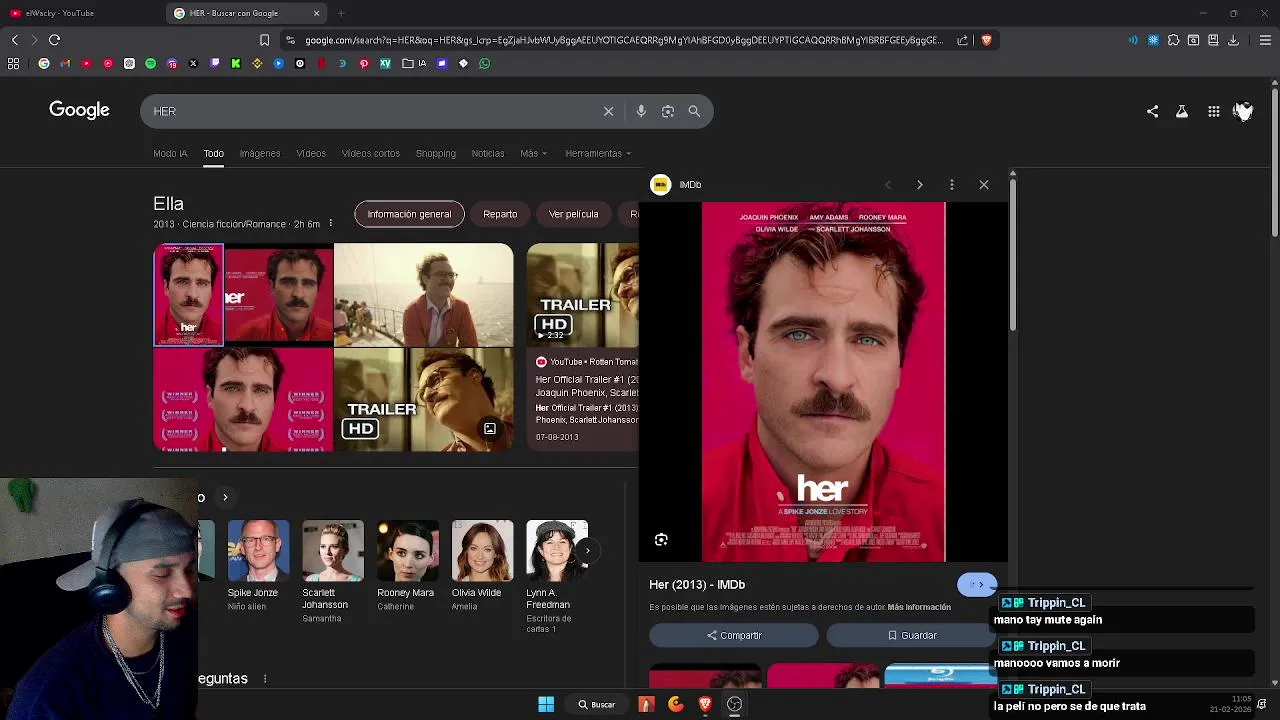The height and width of the screenshot is (720, 1280).
Task: Bookmark this page using the bookmark icon
Action: (x=264, y=40)
